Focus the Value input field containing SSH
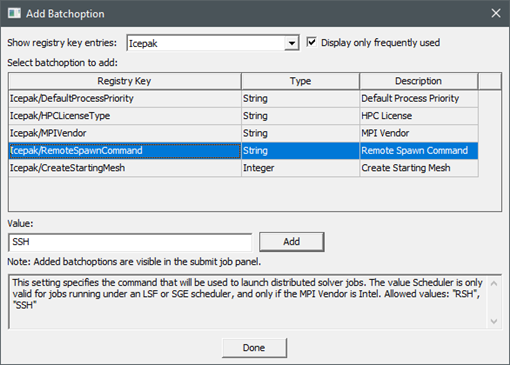510x365 pixels. pyautogui.click(x=130, y=242)
